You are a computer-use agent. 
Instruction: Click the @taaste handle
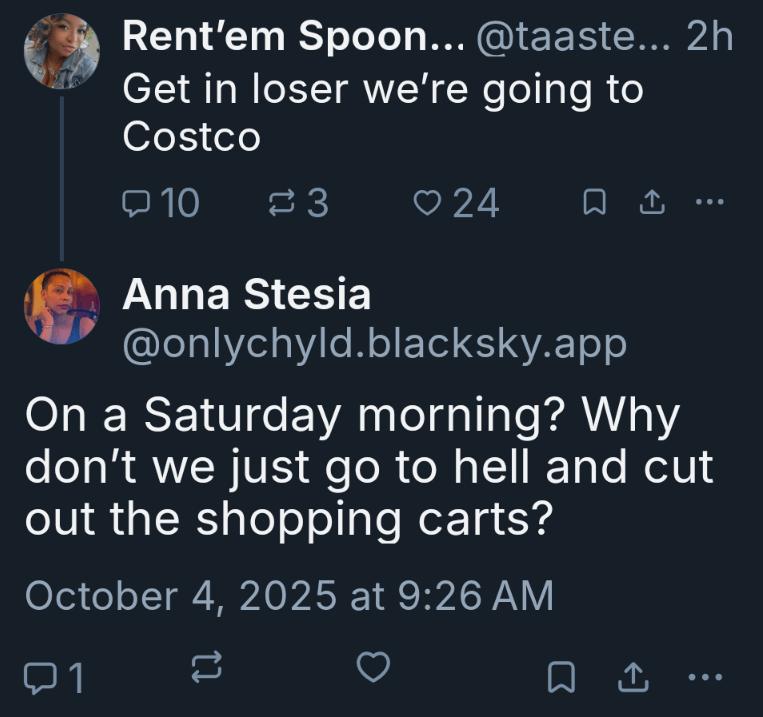[x=566, y=38]
